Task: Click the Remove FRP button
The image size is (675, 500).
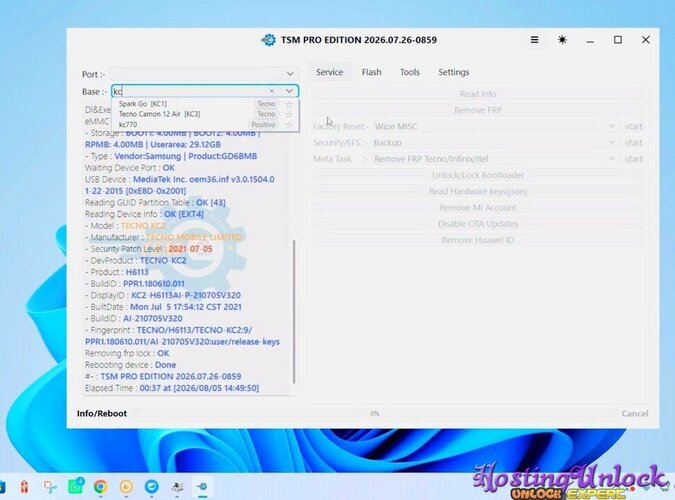Action: point(478,110)
